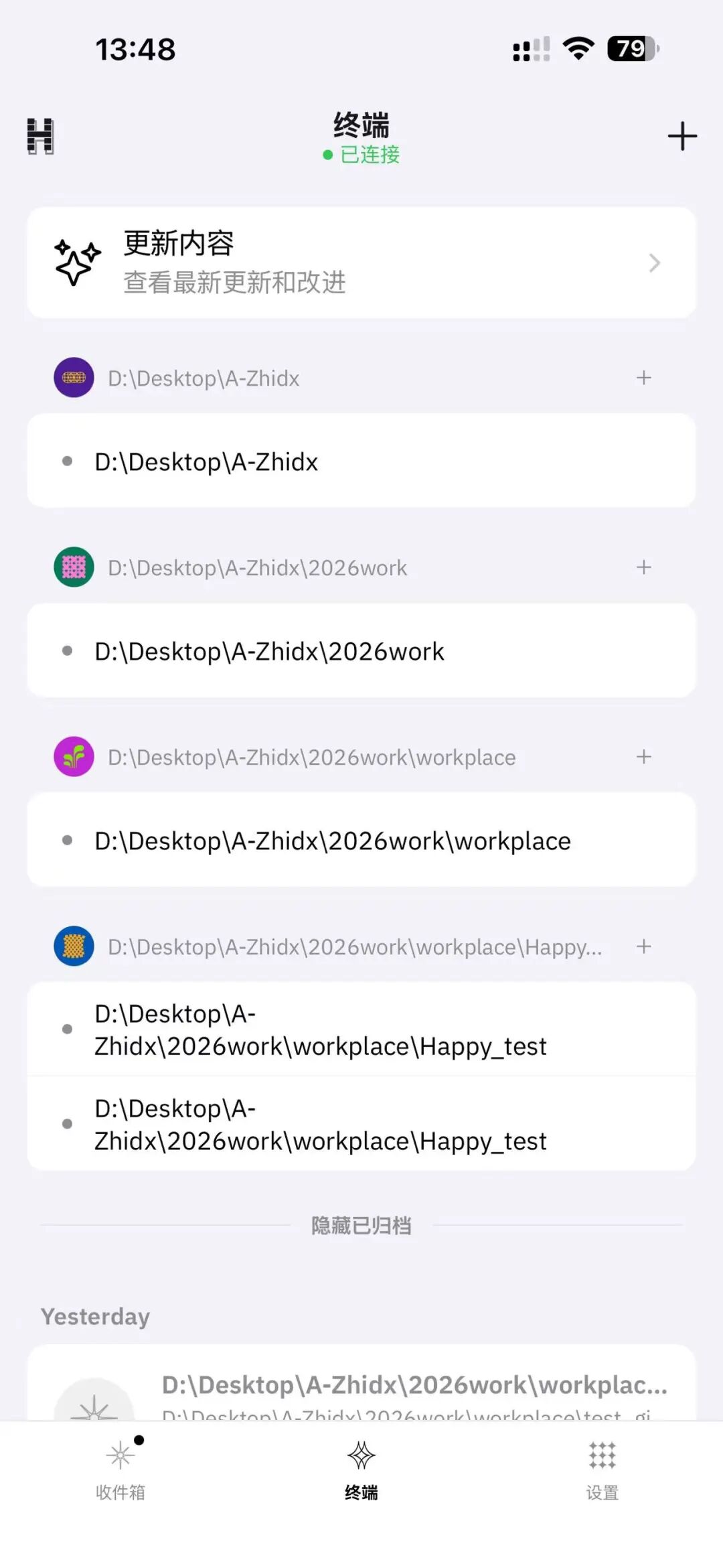The height and width of the screenshot is (1568, 723).
Task: Open session D:\Desktop\A-Zhidx\2026work
Action: (361, 650)
